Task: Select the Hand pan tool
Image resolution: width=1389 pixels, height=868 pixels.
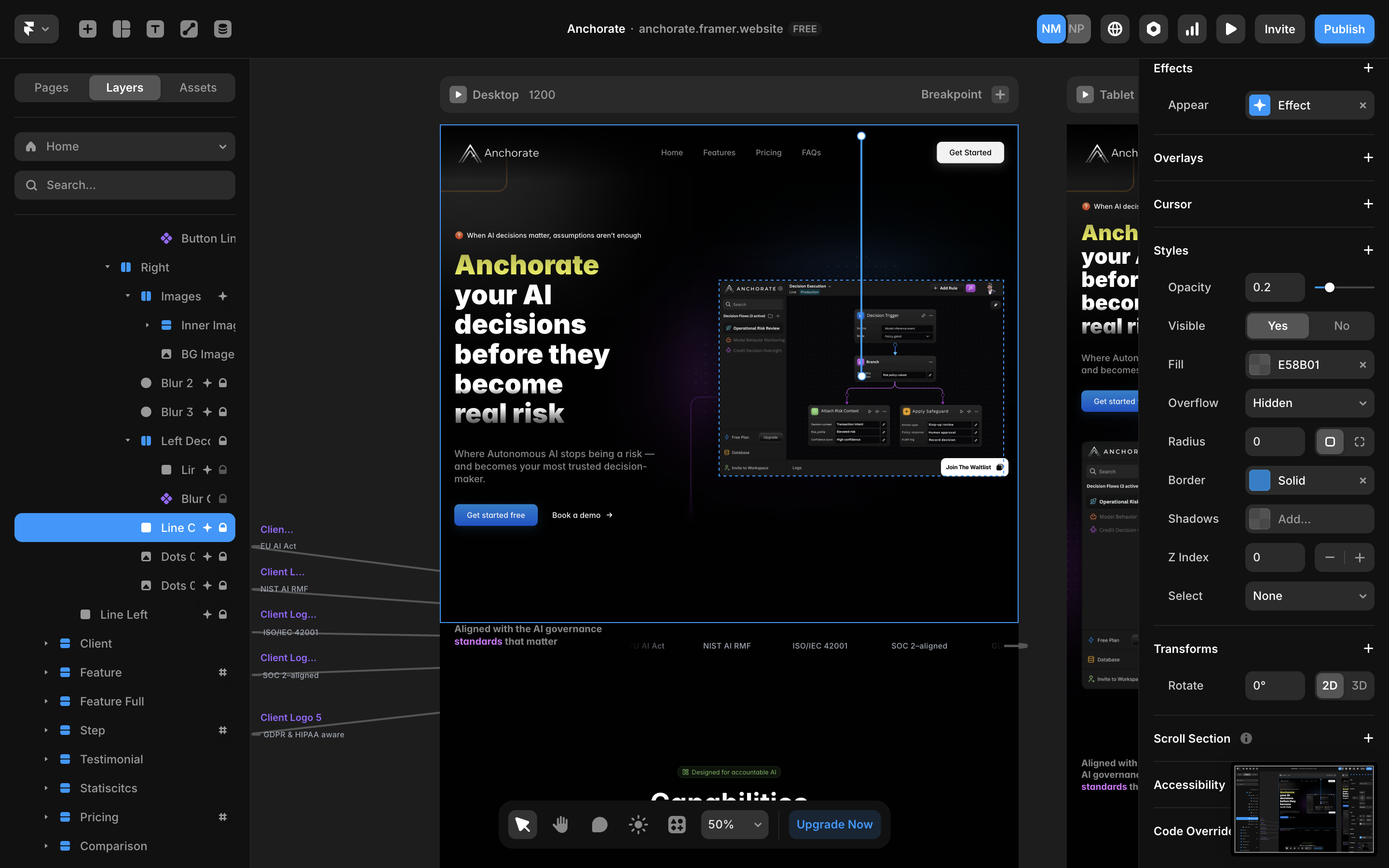Action: [561, 825]
